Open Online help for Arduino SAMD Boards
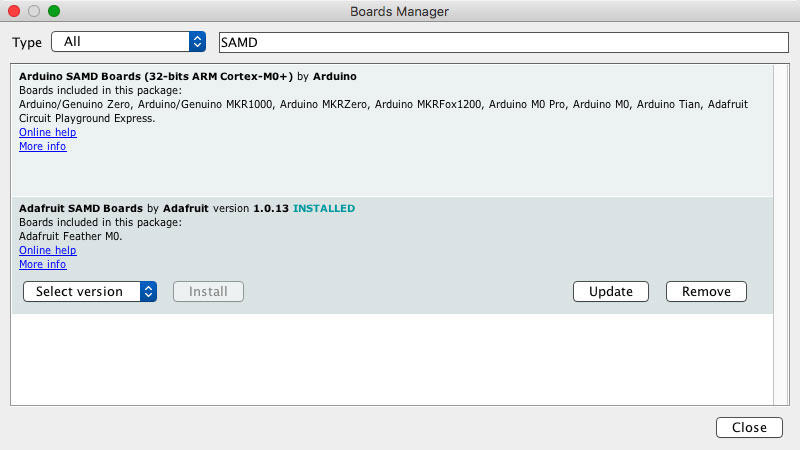The height and width of the screenshot is (450, 800). coord(47,132)
